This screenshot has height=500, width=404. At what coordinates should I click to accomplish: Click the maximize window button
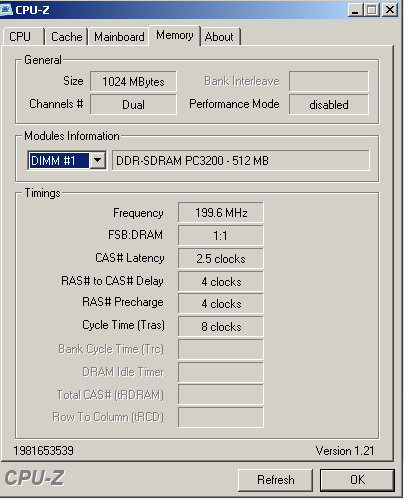click(x=372, y=10)
